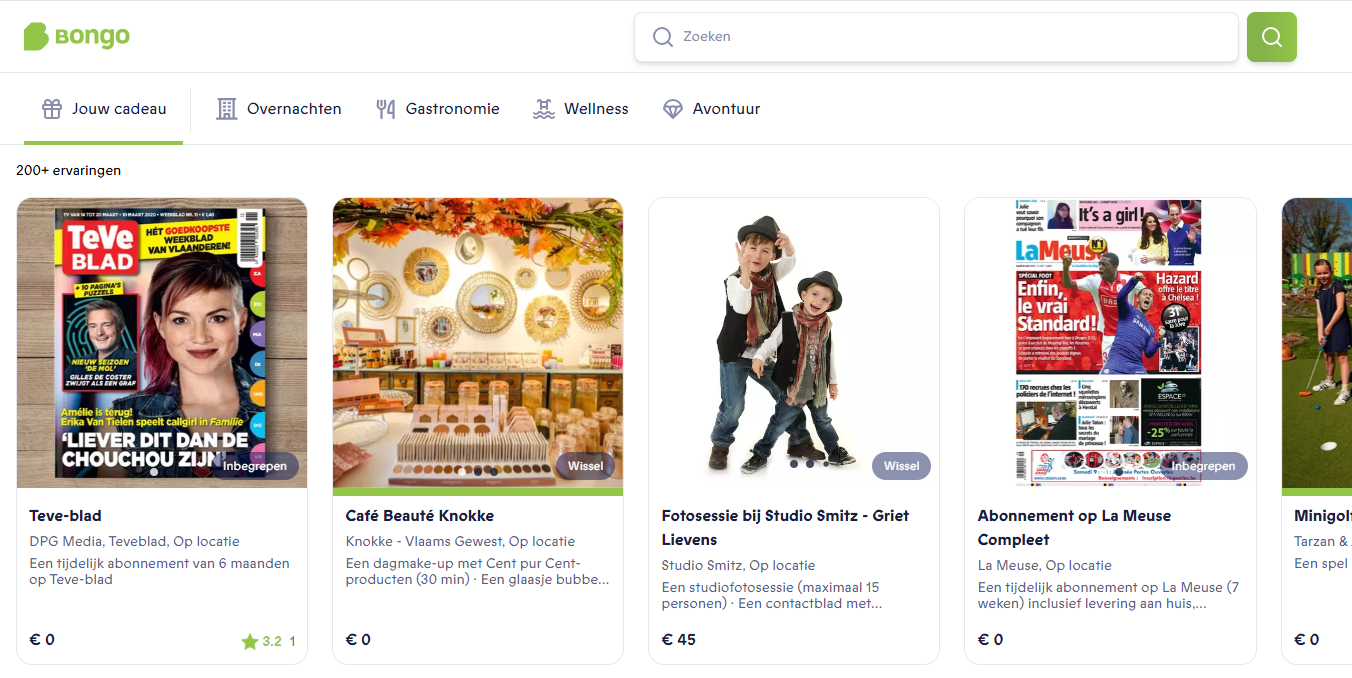Click the building icon beside Overnachten
The width and height of the screenshot is (1352, 678).
227,109
